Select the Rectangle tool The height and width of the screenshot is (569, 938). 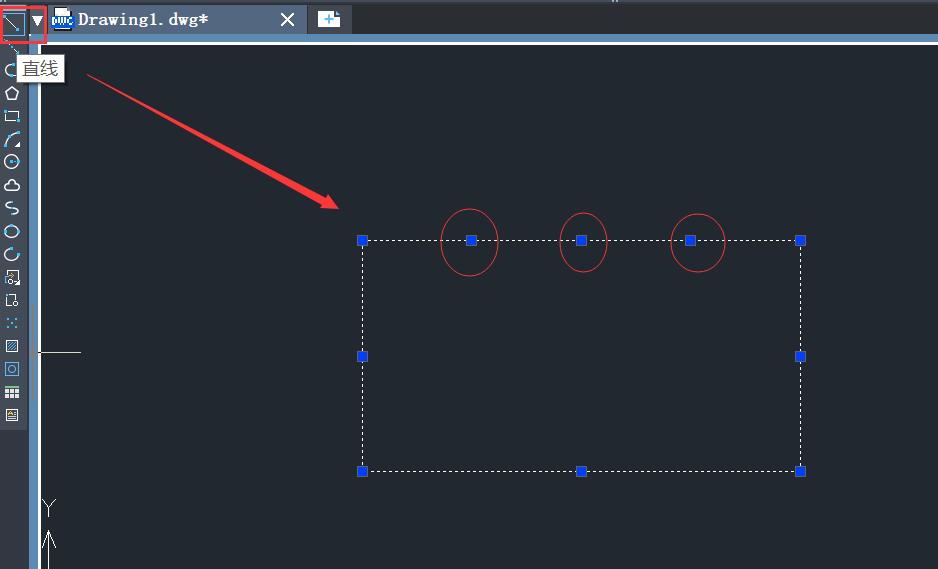point(12,116)
